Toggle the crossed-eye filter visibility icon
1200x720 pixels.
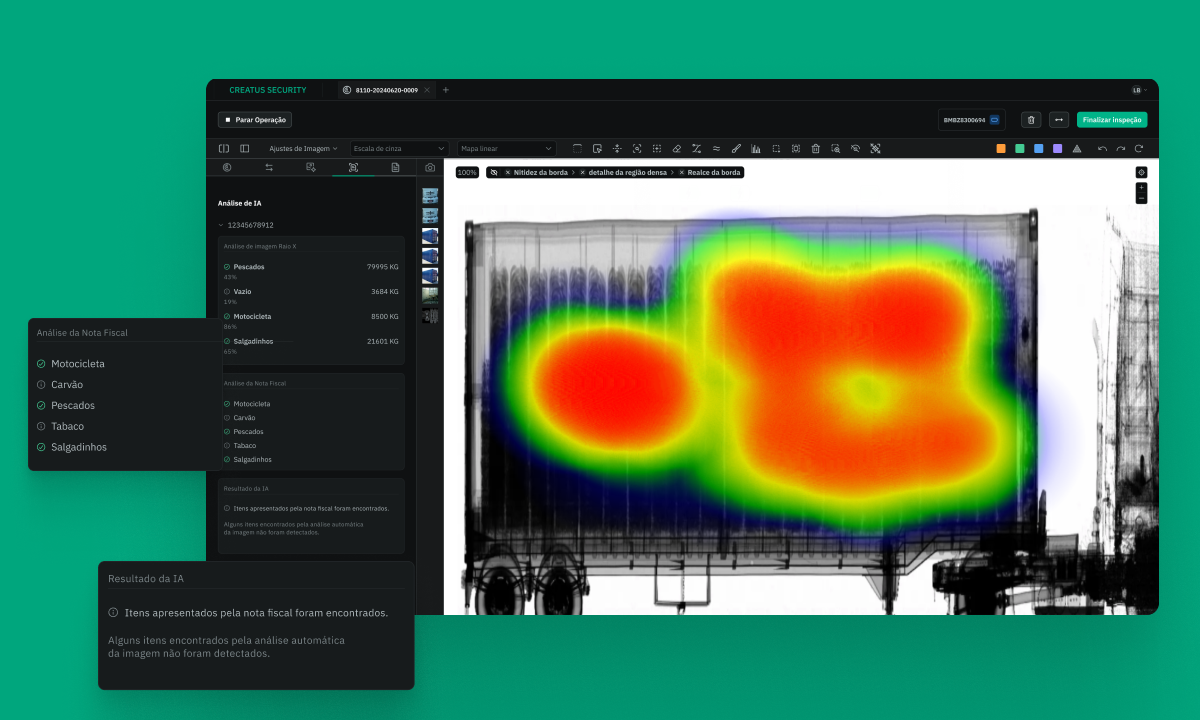493,173
